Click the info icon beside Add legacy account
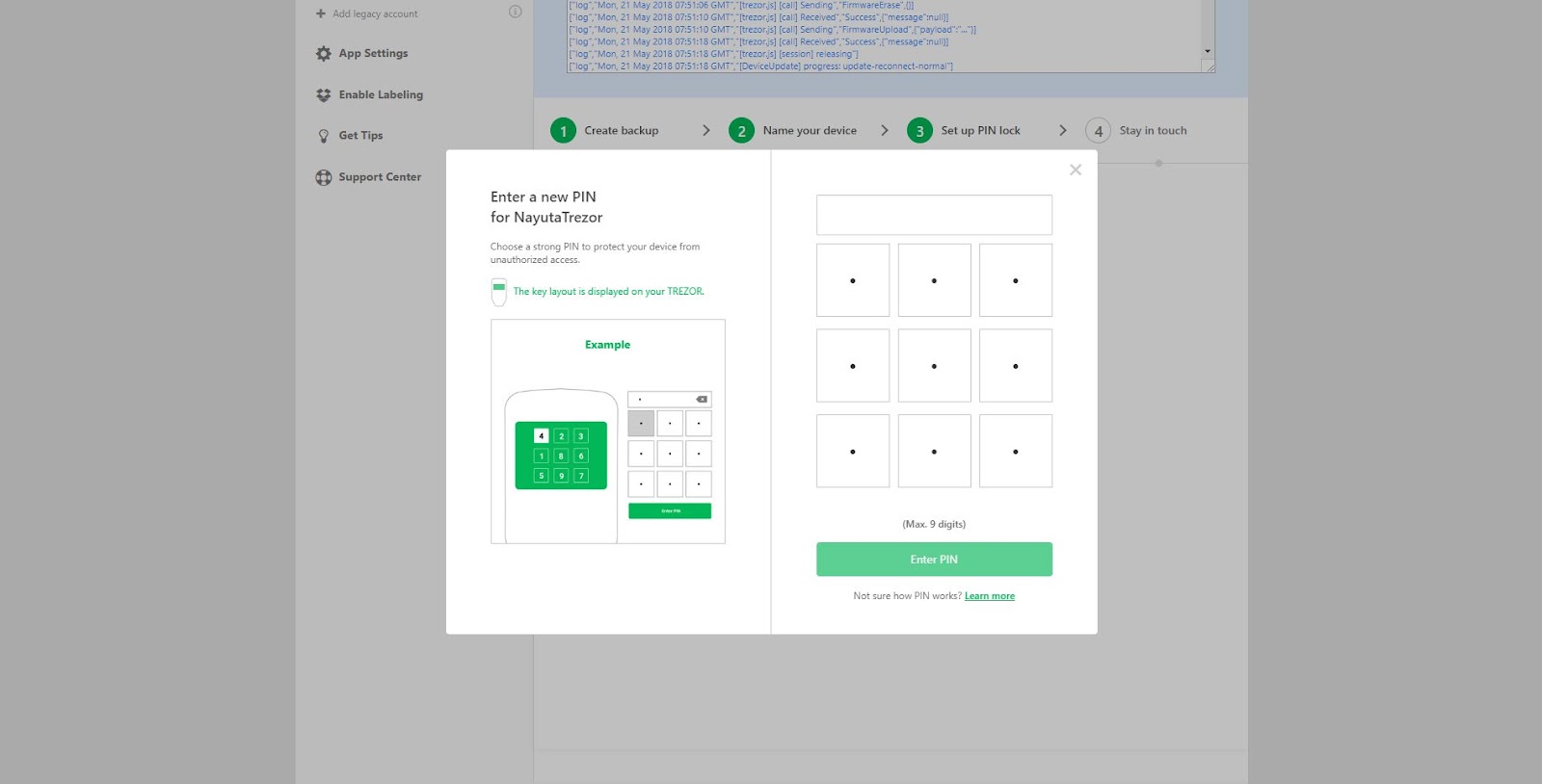1542x784 pixels. (515, 12)
